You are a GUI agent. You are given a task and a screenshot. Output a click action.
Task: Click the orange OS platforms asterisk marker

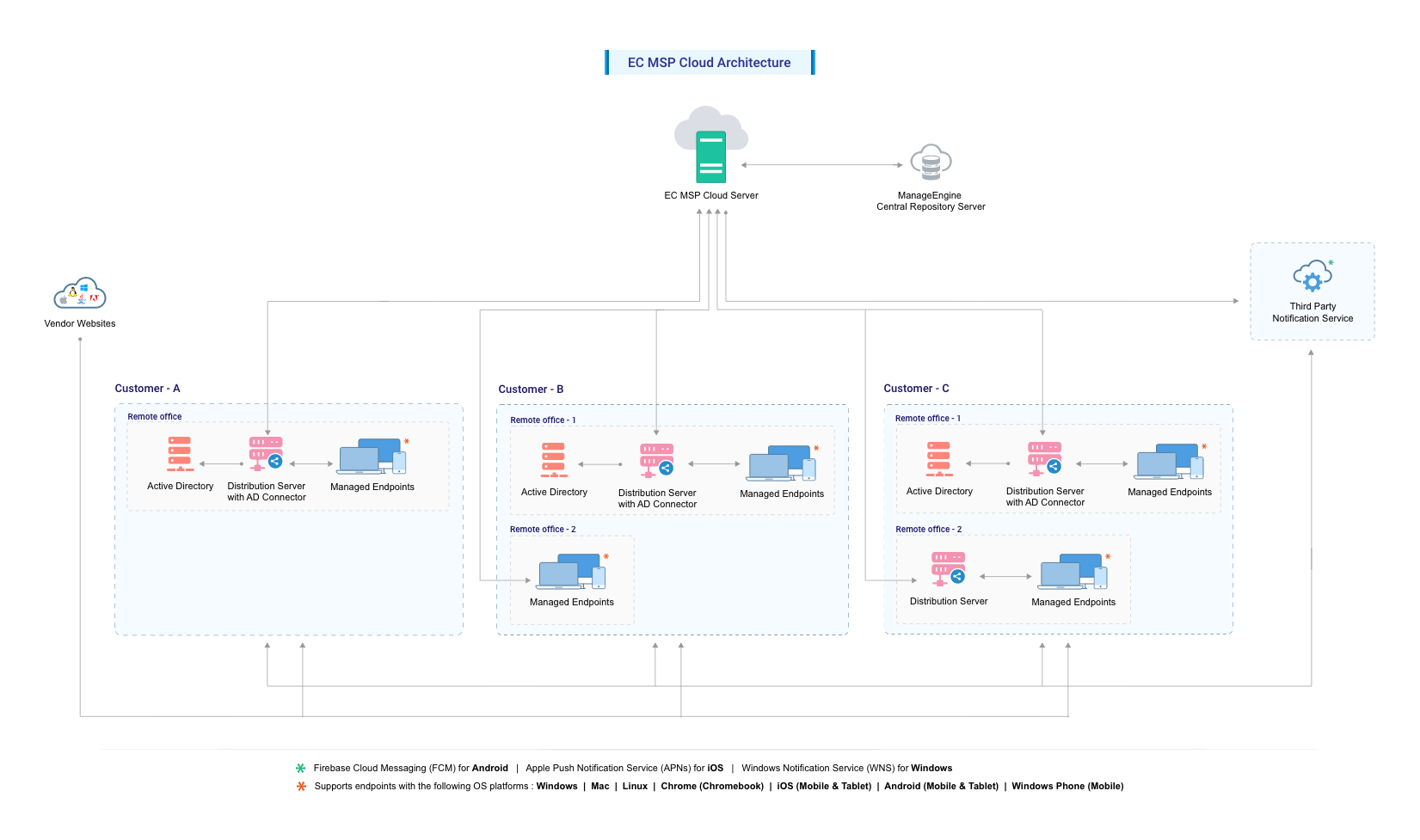coord(300,787)
